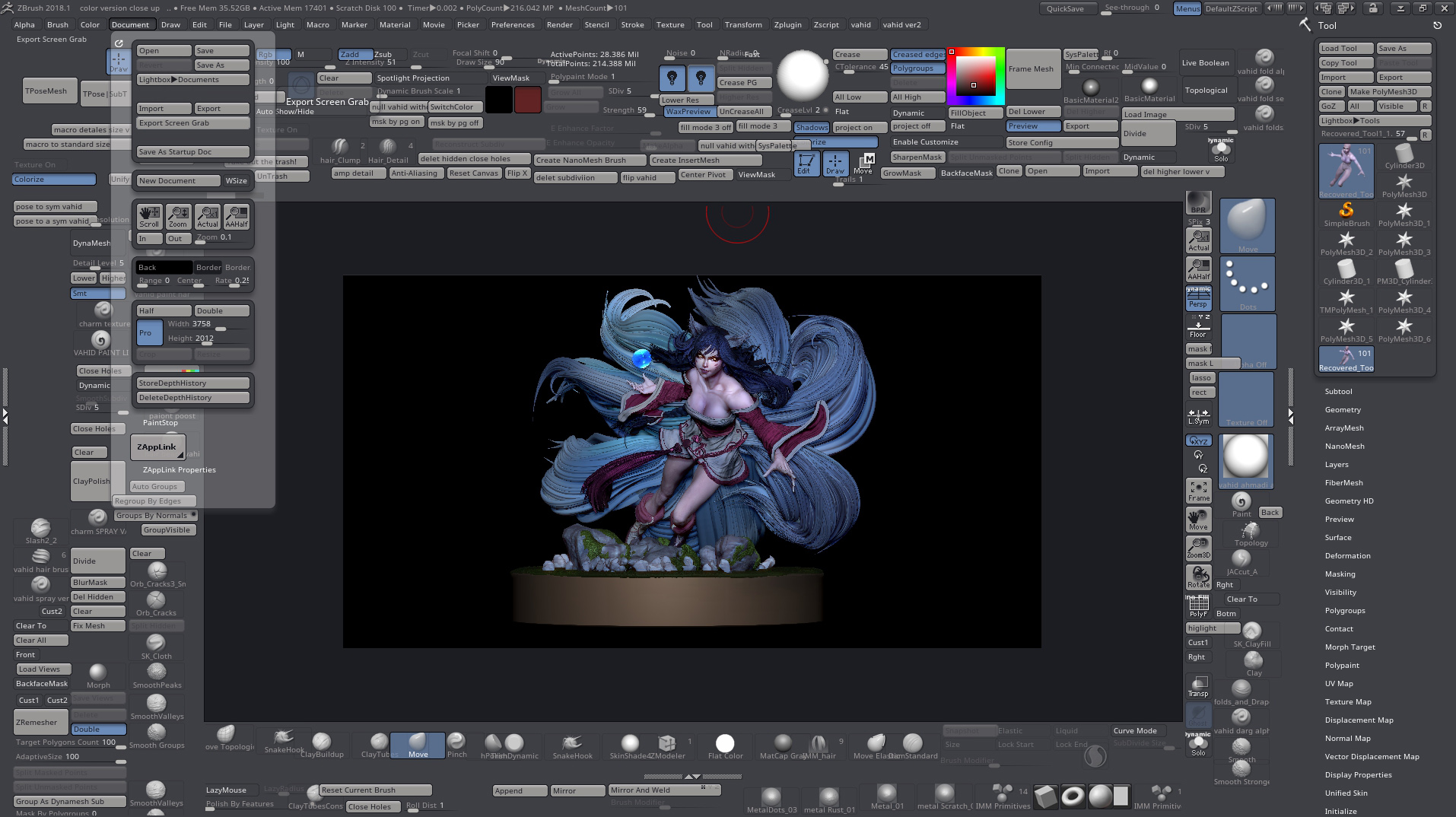Open the ZAppLink button
The height and width of the screenshot is (817, 1456).
click(157, 447)
